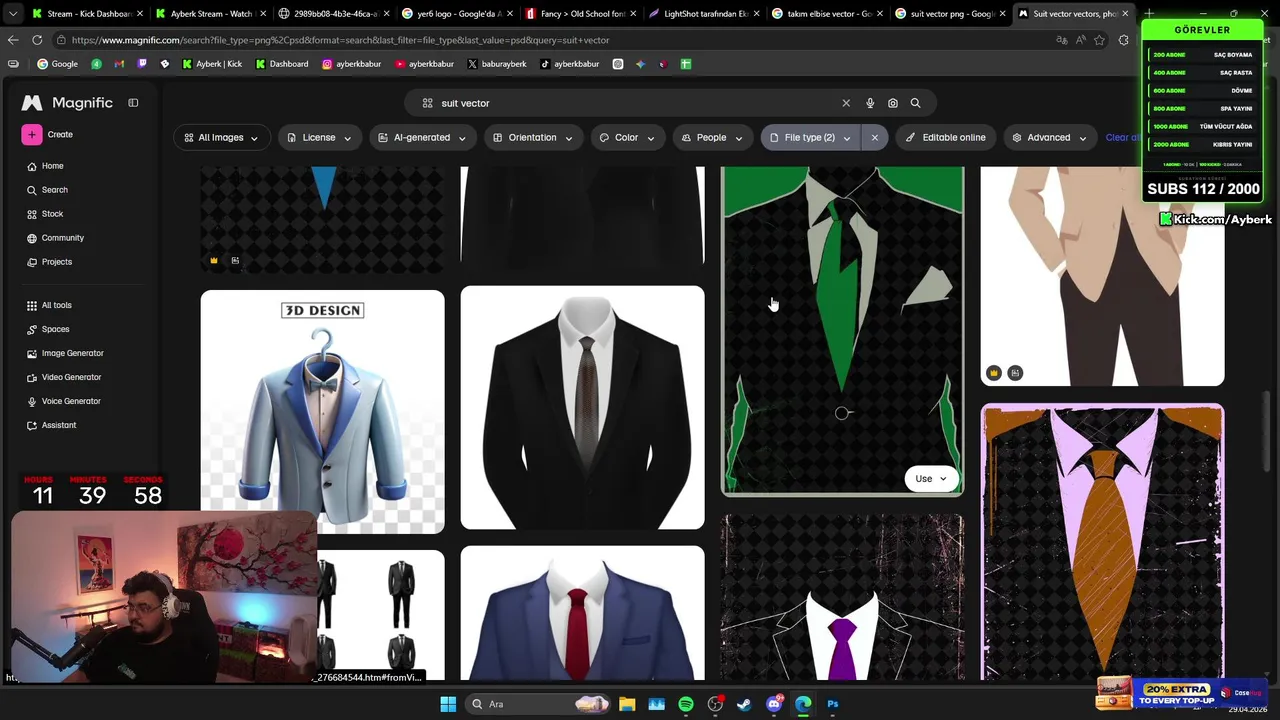
Task: Switch to the 'yer6 logo - Google'da' tab
Action: tap(457, 14)
